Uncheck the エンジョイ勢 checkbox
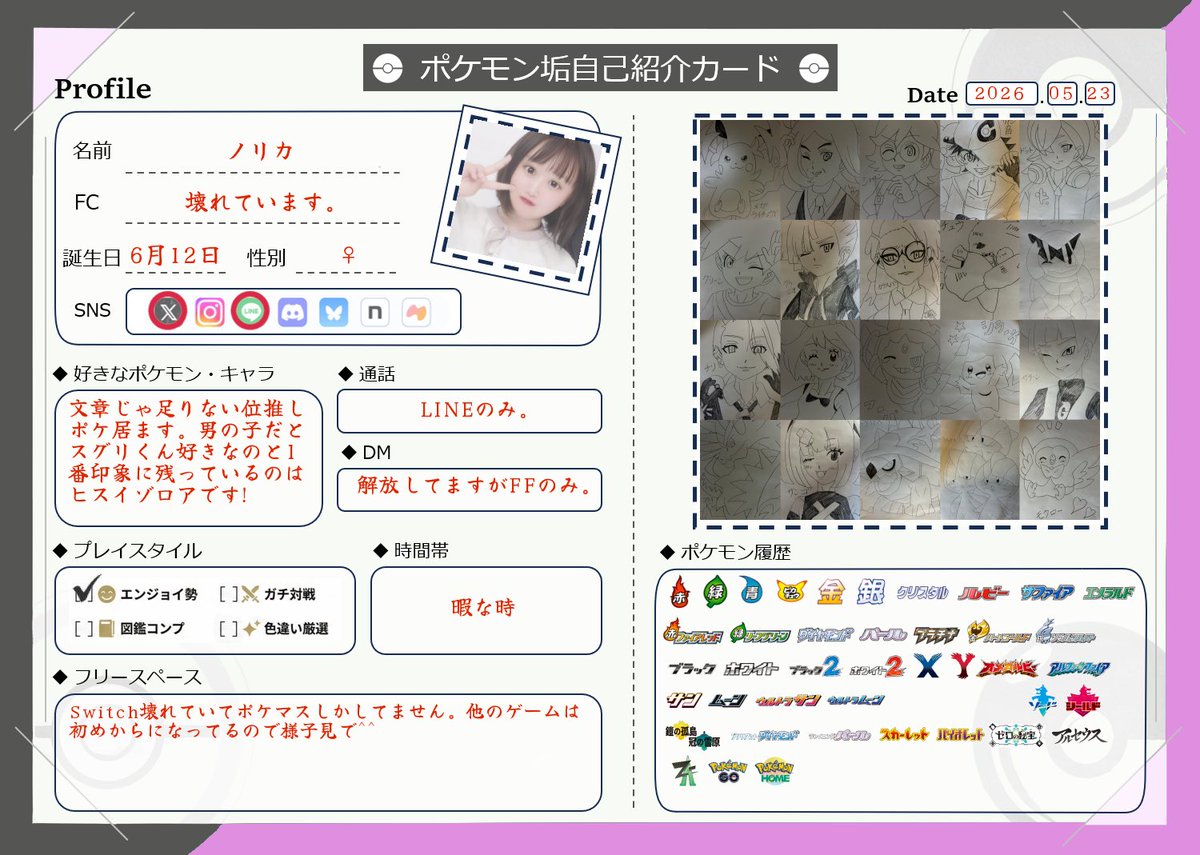Screen dimensions: 1200x855 click(83, 593)
